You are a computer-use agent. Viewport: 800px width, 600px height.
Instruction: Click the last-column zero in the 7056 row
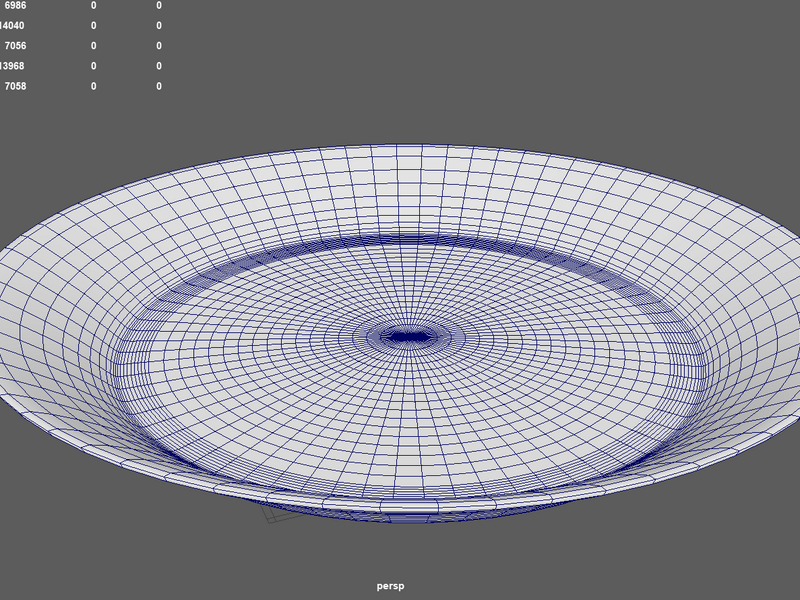(x=159, y=46)
